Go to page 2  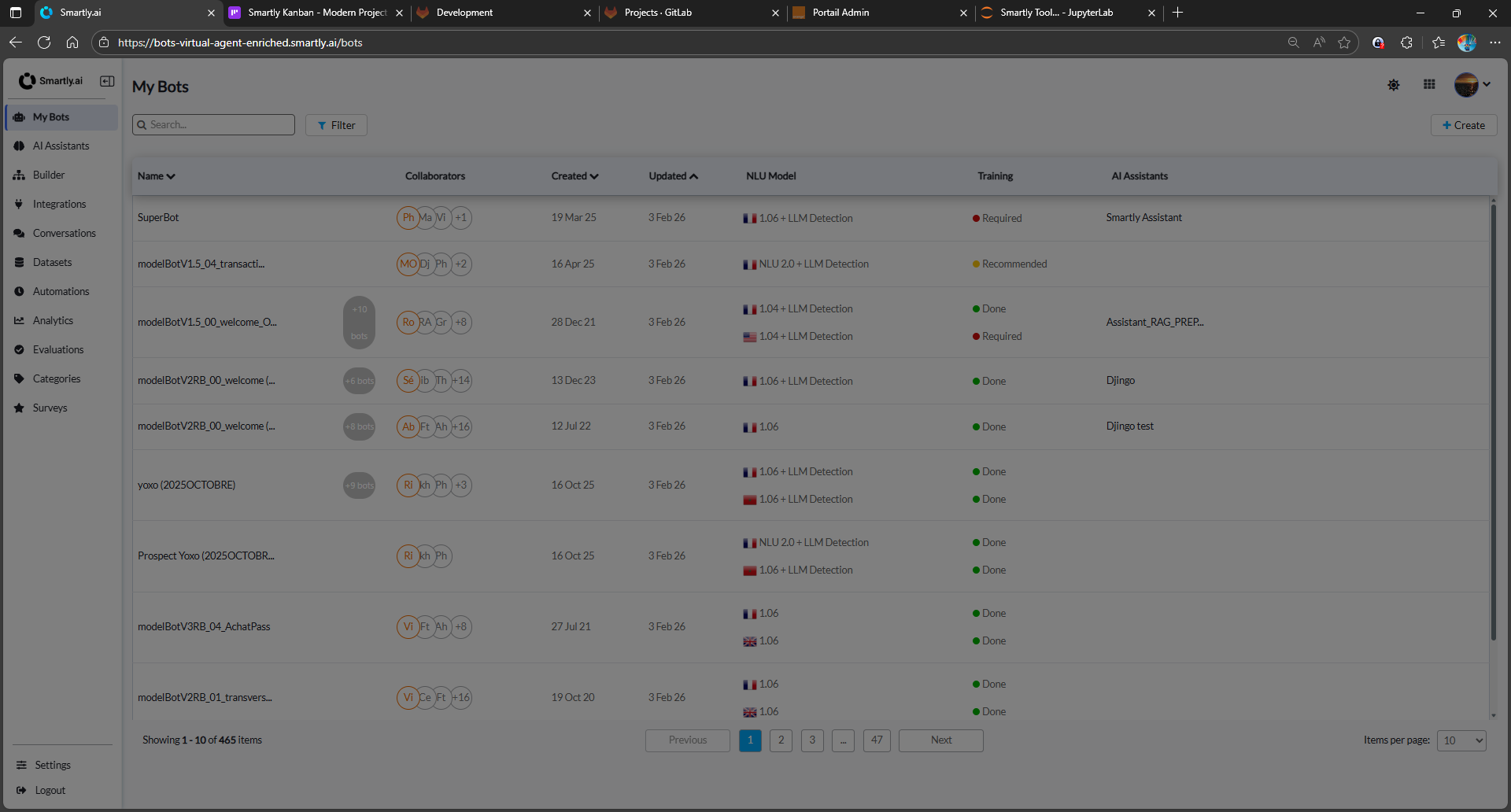[781, 740]
